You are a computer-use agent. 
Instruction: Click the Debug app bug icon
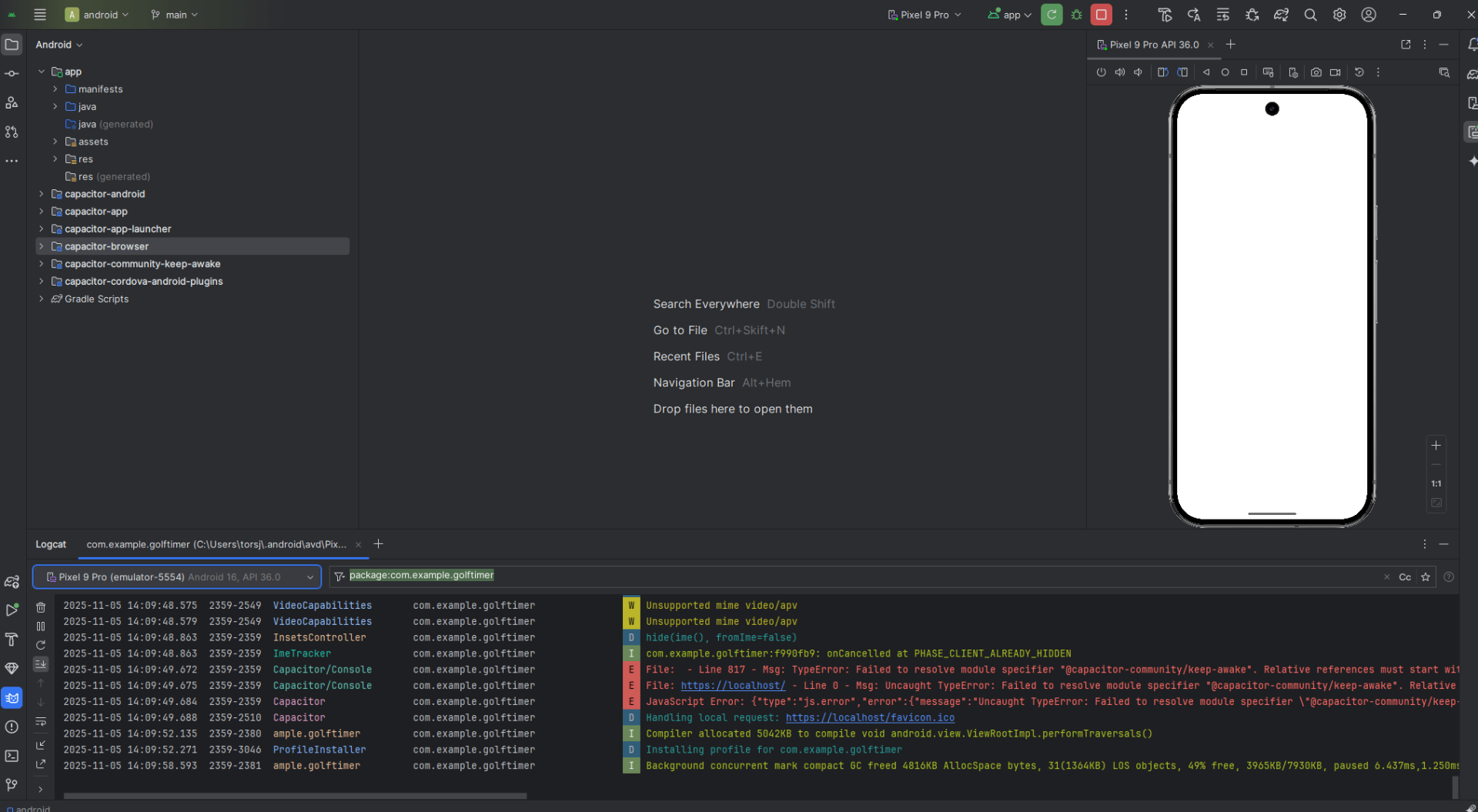tap(1076, 15)
